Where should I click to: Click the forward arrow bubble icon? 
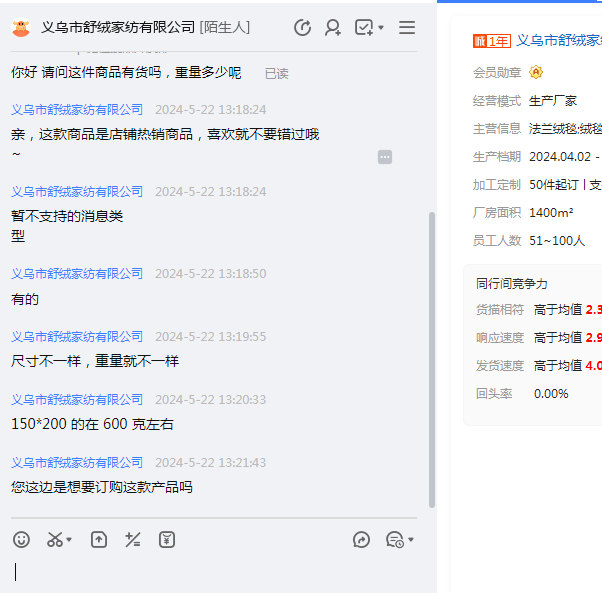pyautogui.click(x=361, y=540)
